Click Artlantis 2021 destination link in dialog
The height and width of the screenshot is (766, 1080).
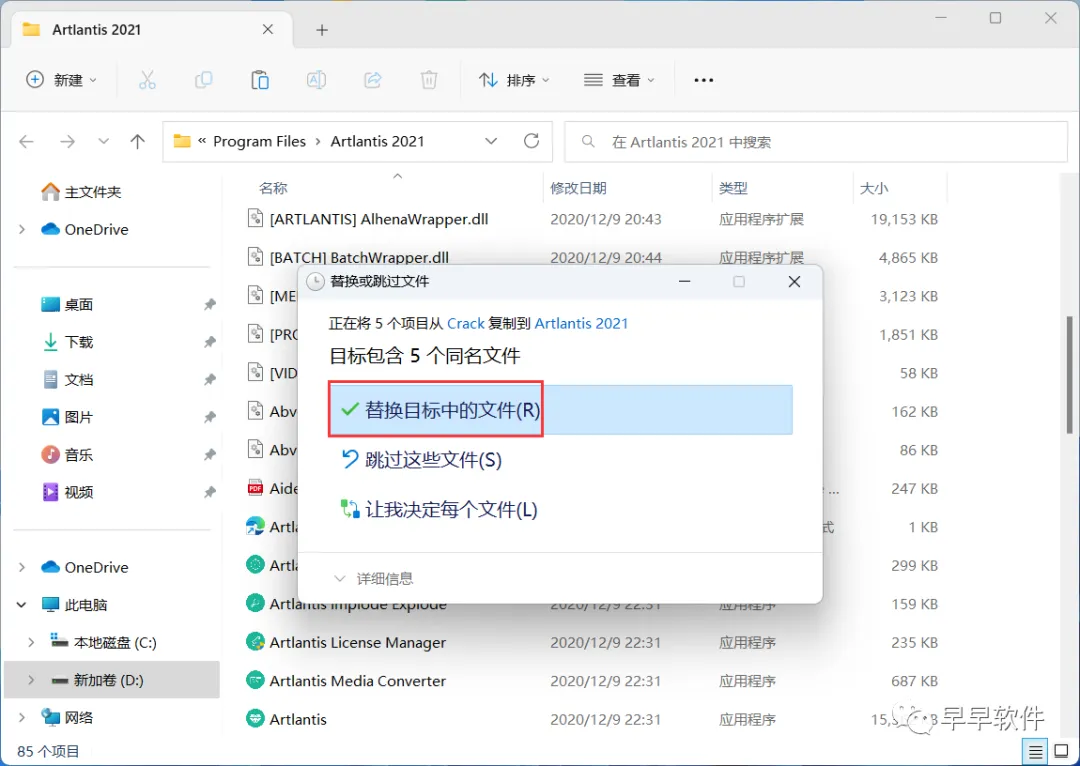point(581,323)
